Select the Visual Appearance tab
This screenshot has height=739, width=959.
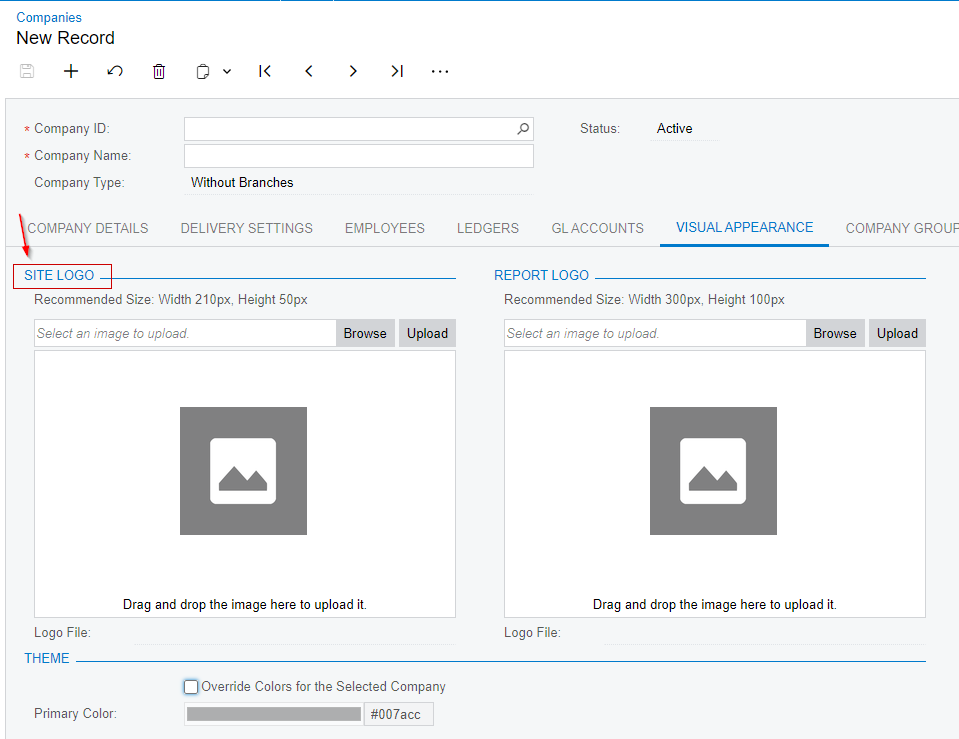point(744,228)
